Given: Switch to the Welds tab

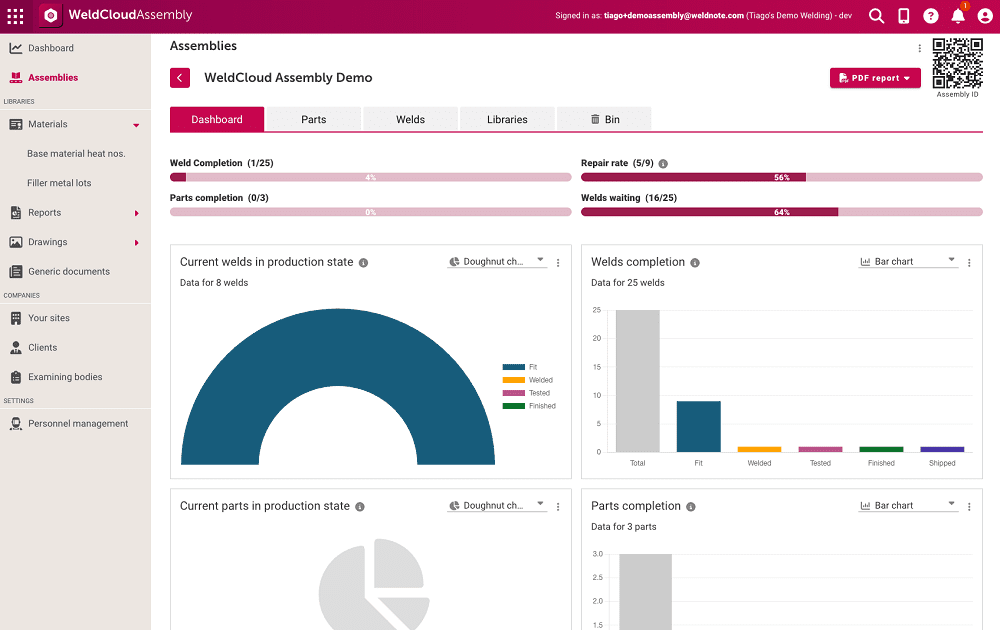Looking at the screenshot, I should pyautogui.click(x=410, y=119).
